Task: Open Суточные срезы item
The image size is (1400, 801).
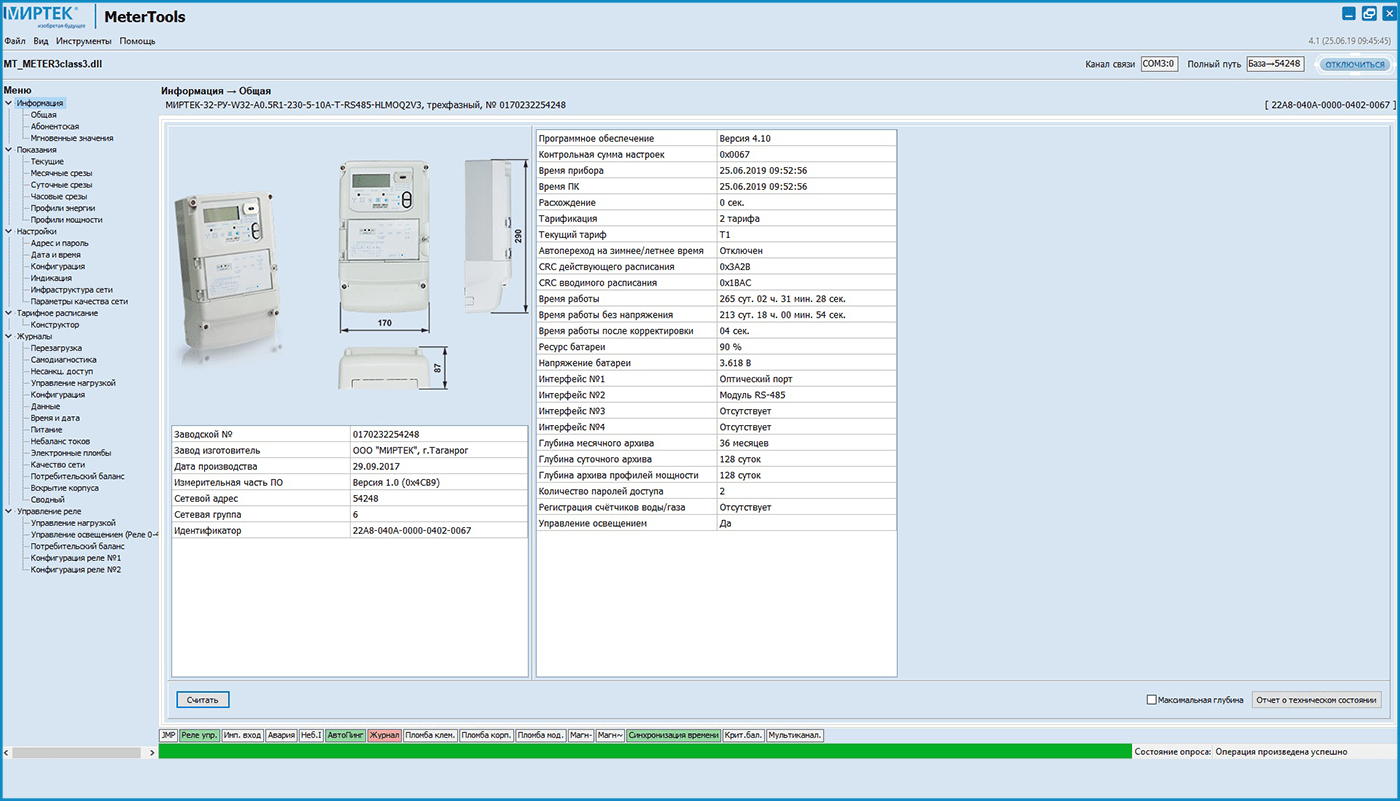Action: point(61,185)
